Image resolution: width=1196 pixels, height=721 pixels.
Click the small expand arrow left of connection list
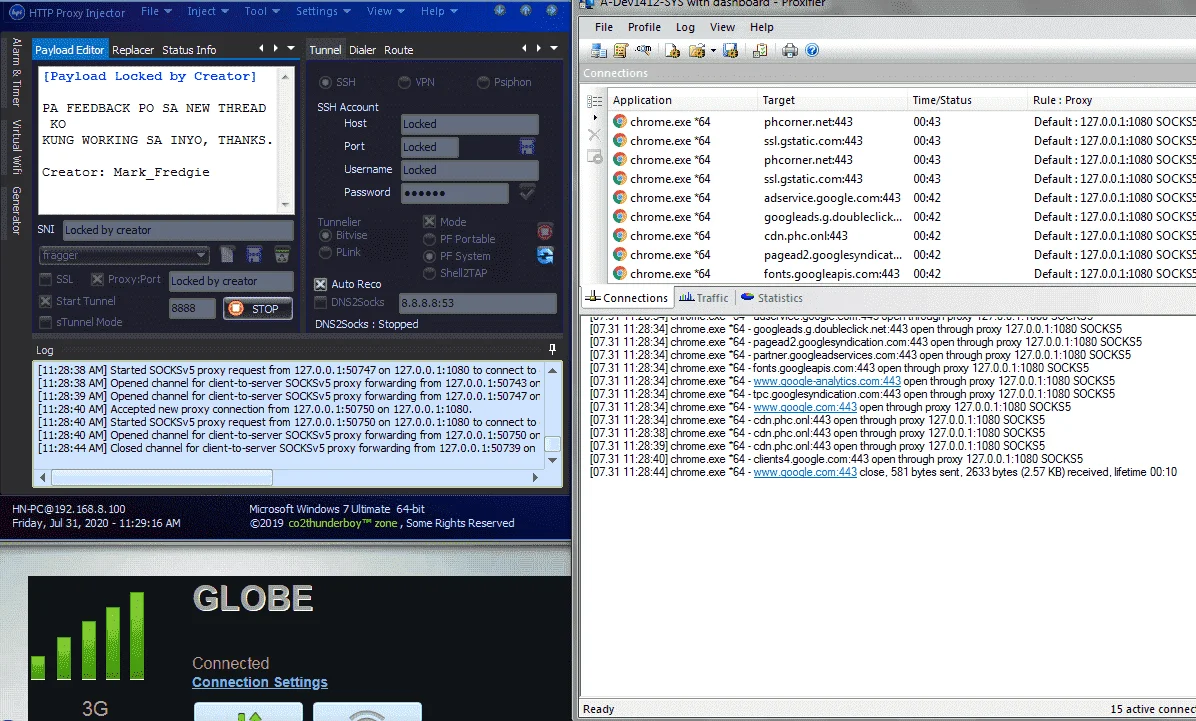point(595,118)
